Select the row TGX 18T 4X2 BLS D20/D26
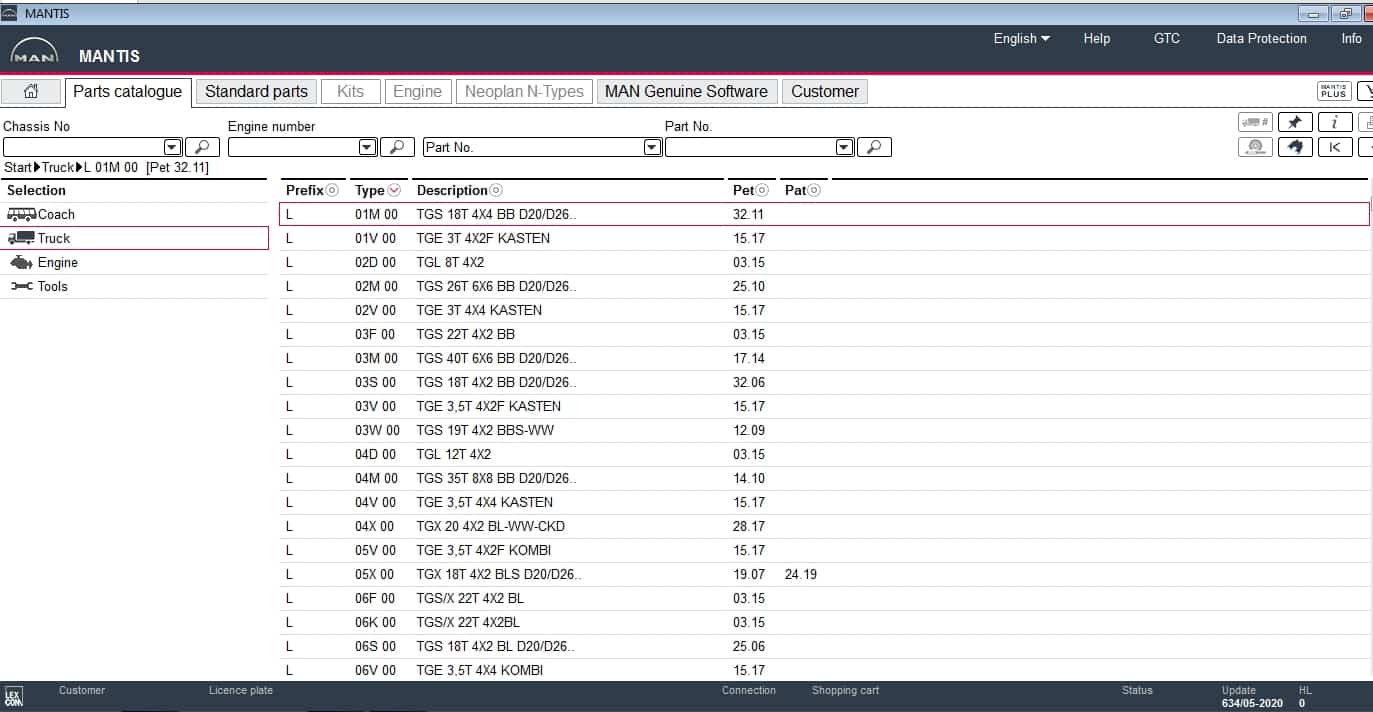The image size is (1373, 712). (824, 574)
